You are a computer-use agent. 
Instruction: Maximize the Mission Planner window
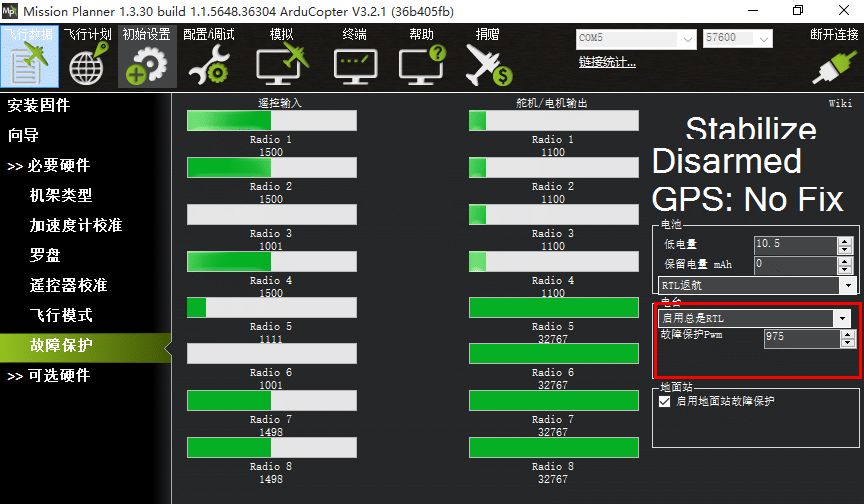(x=798, y=10)
